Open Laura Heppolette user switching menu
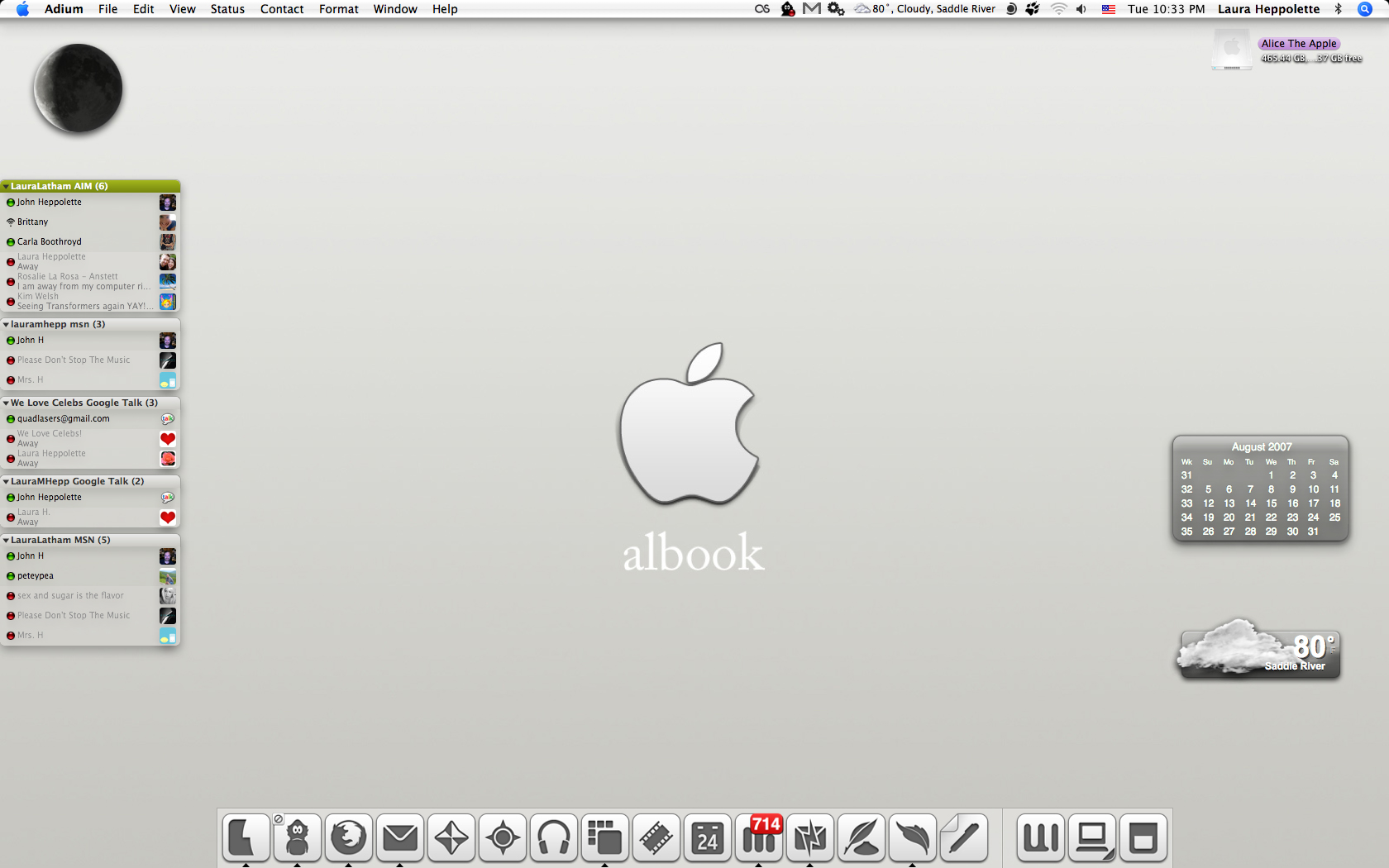Screen dimensions: 1389x868 click(x=1268, y=9)
